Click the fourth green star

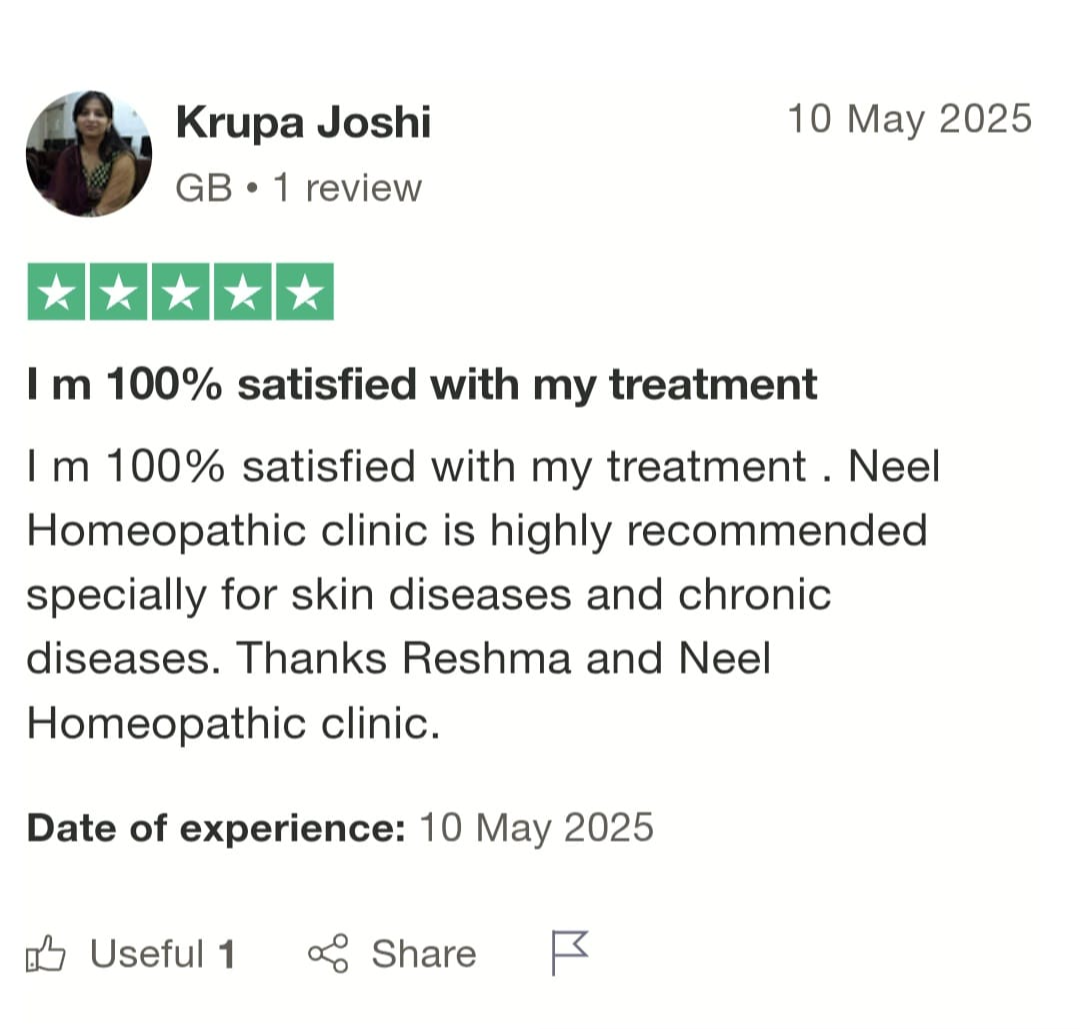point(243,292)
